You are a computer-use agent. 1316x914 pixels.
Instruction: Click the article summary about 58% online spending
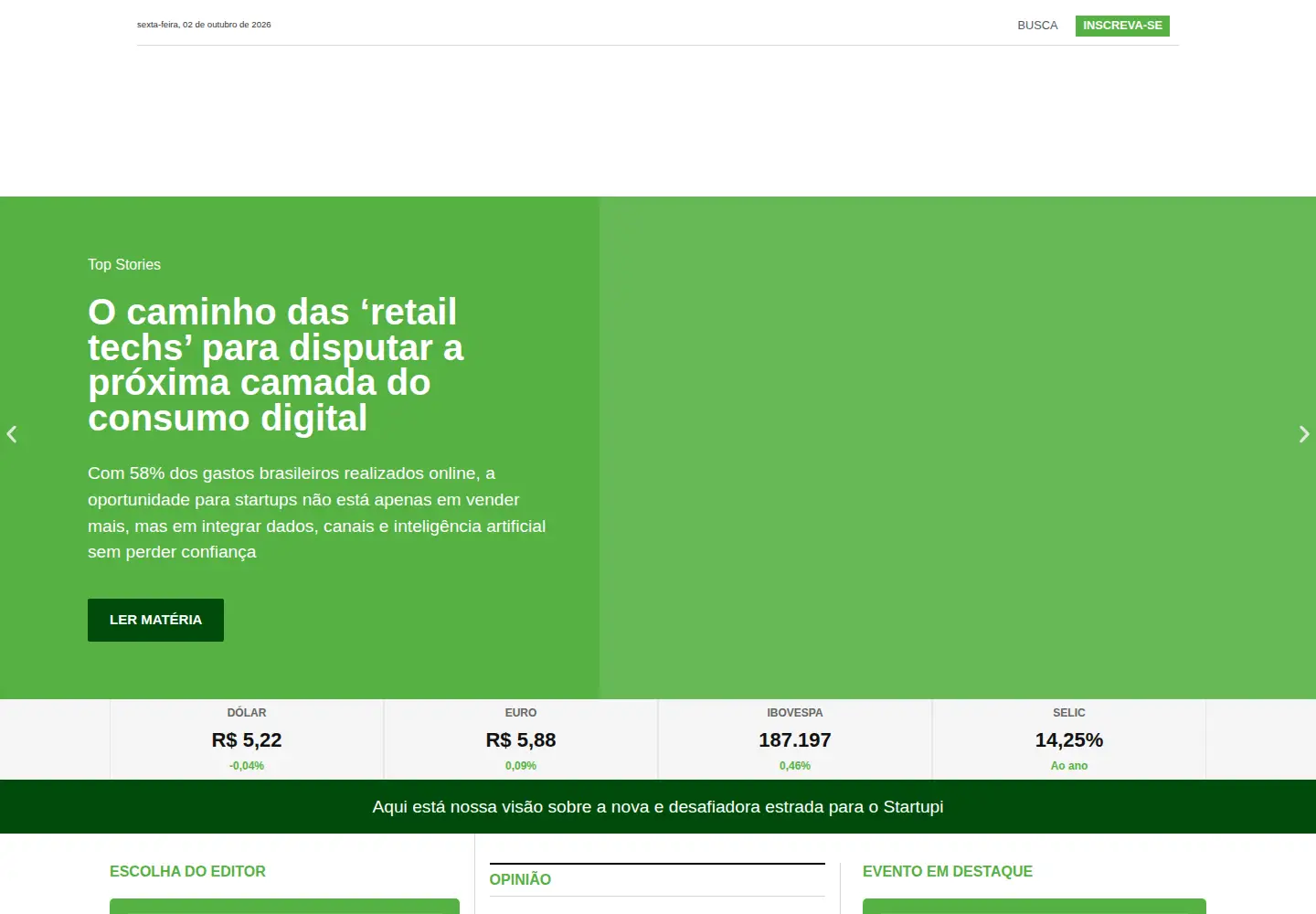click(317, 513)
